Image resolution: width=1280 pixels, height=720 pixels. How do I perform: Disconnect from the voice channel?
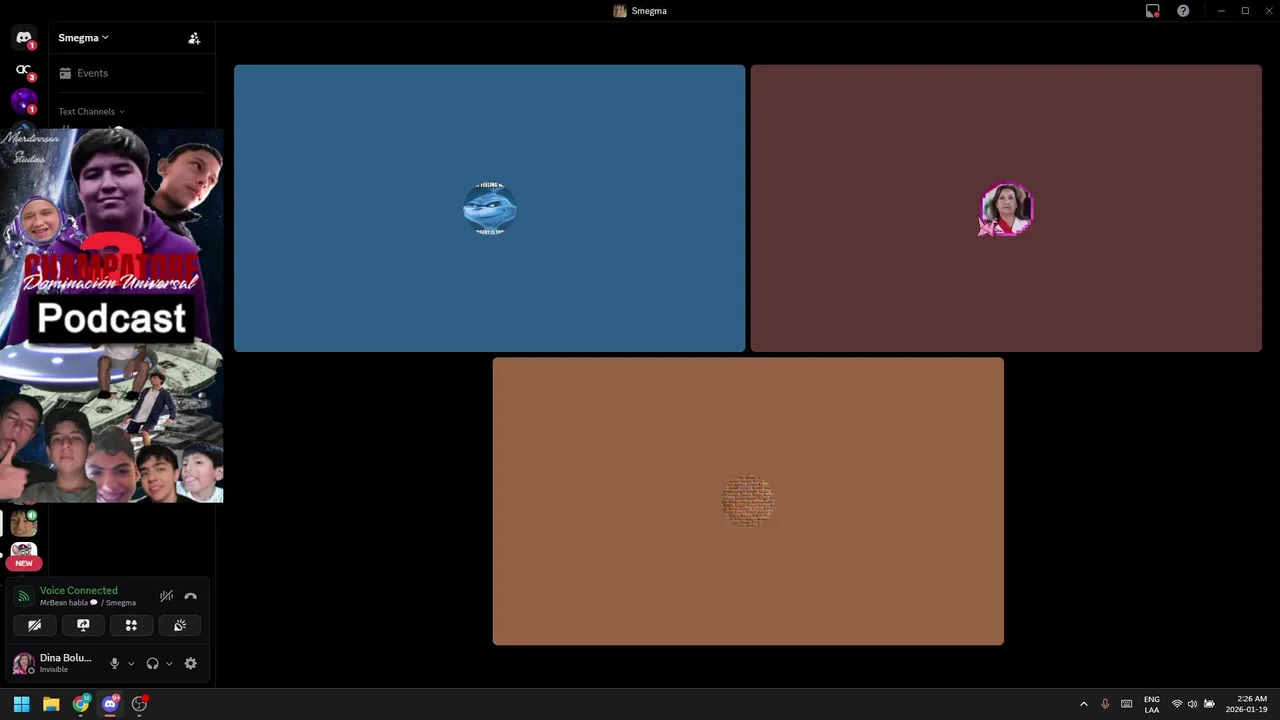click(x=190, y=596)
